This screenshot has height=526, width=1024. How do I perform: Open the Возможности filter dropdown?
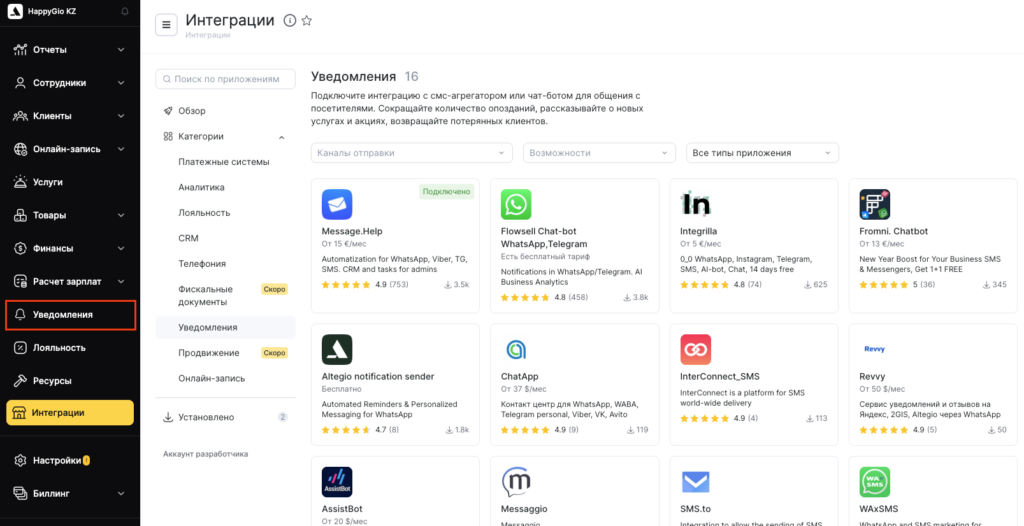599,153
